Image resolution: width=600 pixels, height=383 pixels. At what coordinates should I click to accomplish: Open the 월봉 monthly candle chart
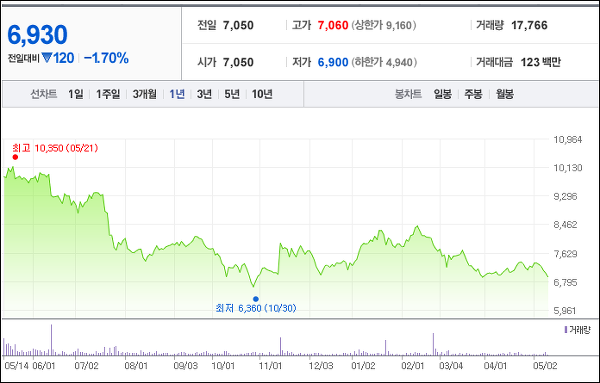[x=505, y=94]
